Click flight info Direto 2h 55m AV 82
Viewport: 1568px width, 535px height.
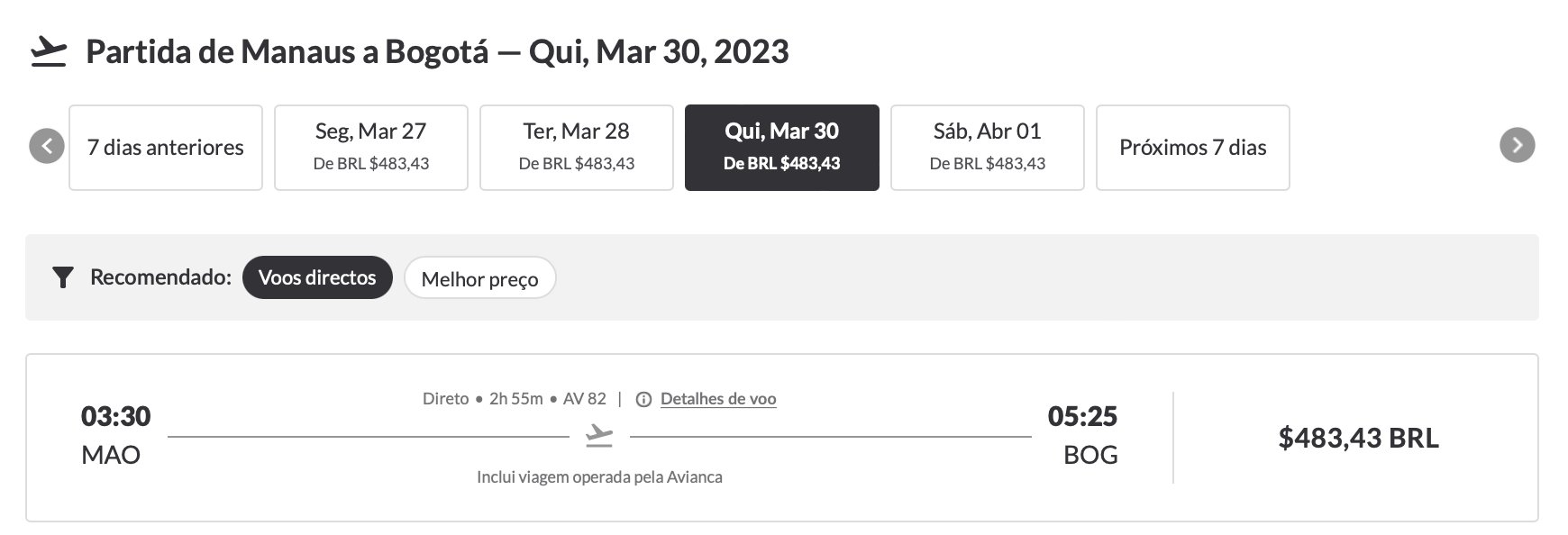click(515, 399)
